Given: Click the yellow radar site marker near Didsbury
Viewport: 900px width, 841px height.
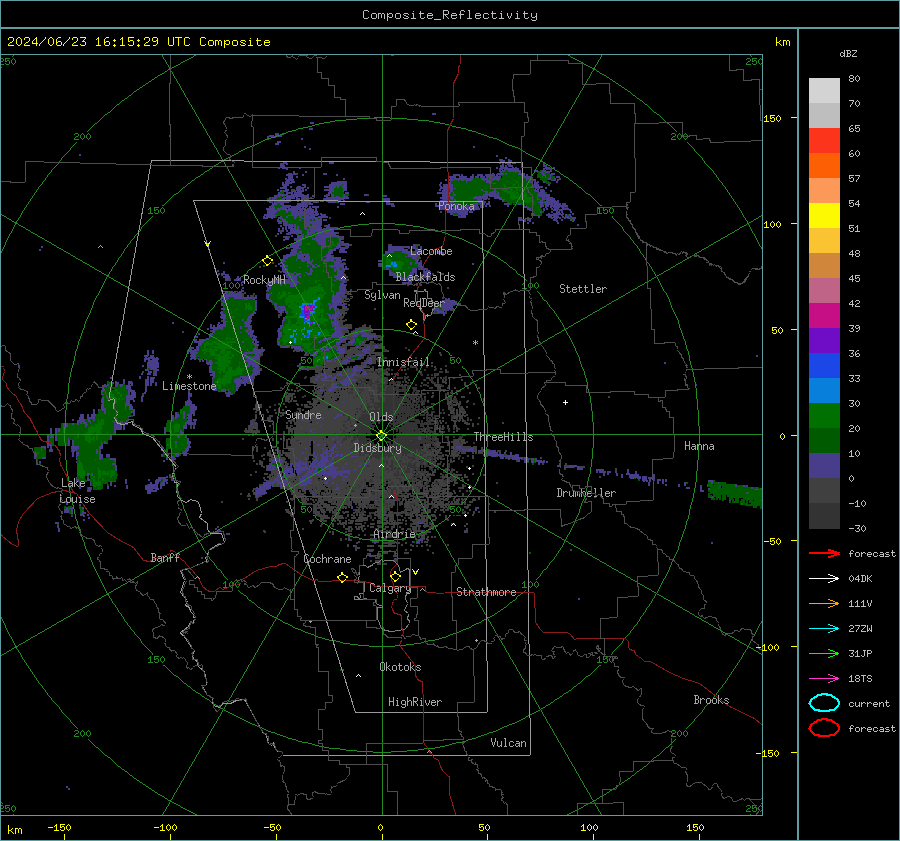Looking at the screenshot, I should coord(381,435).
